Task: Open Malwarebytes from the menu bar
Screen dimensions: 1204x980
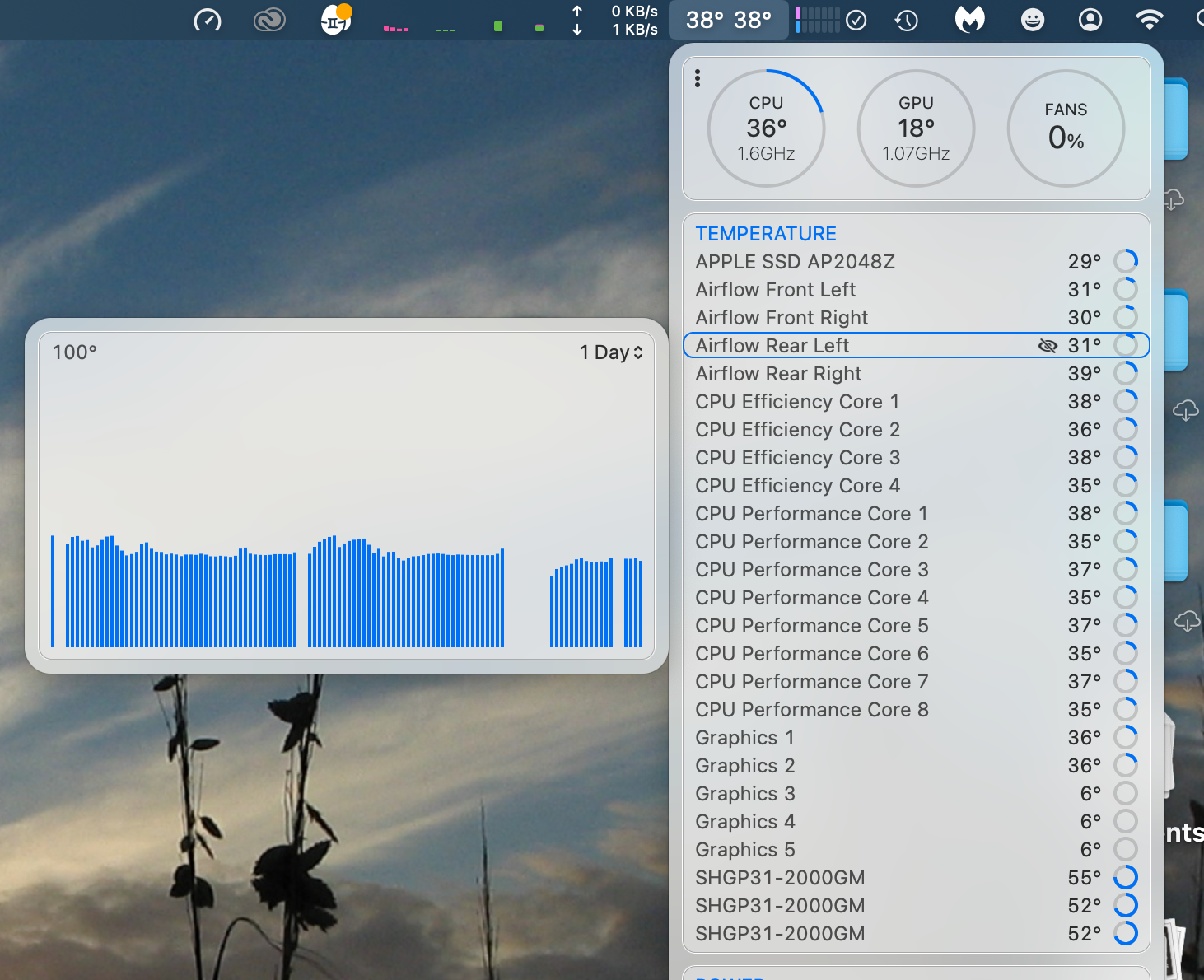Action: (x=969, y=20)
